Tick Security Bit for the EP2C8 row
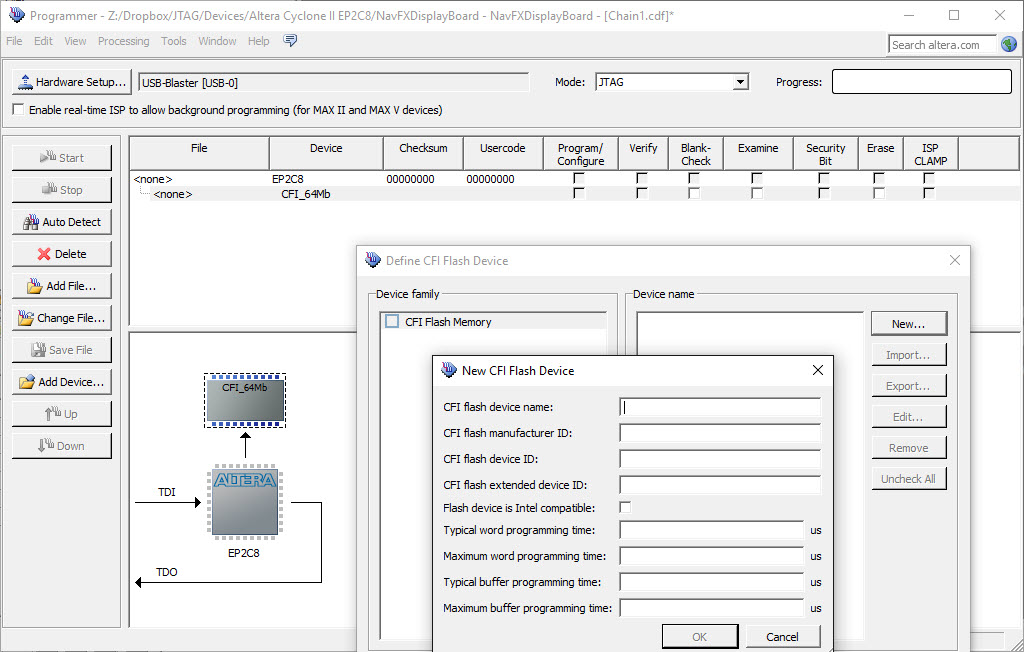1024x652 pixels. pyautogui.click(x=824, y=178)
